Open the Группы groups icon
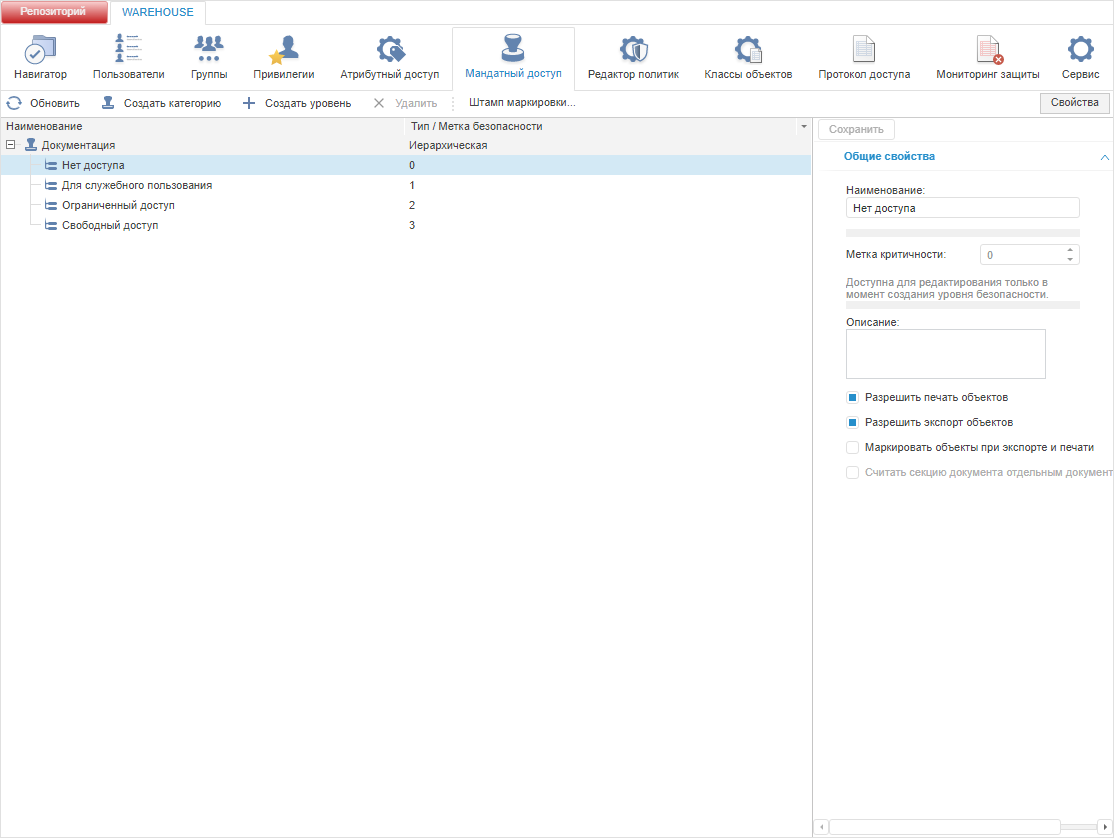 coord(209,49)
